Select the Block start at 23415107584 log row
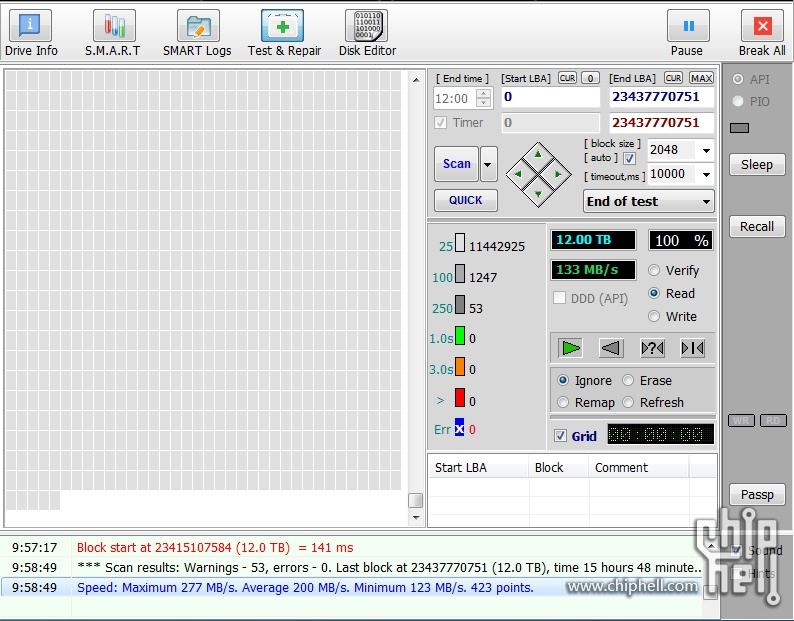This screenshot has width=794, height=621. click(351, 548)
